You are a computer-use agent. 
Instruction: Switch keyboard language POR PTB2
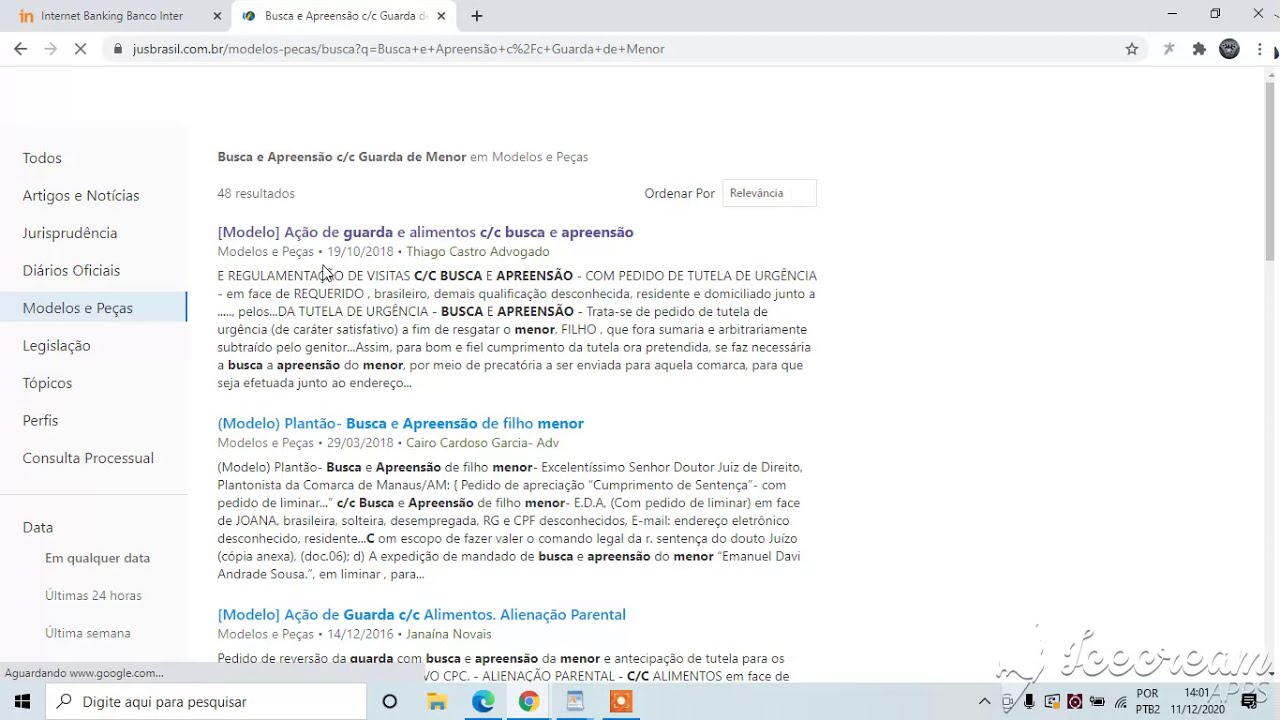1147,701
